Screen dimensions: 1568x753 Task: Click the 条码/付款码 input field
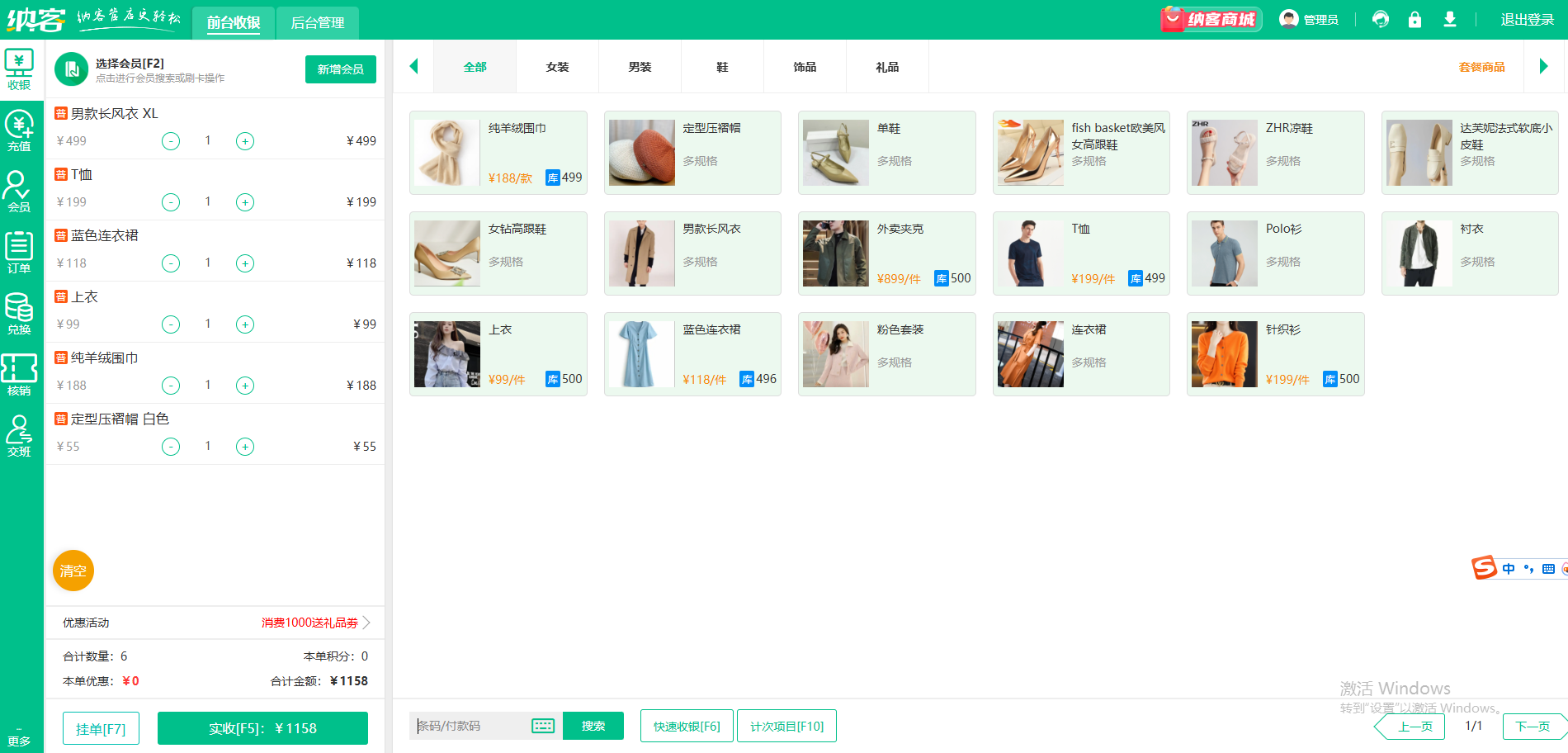[x=472, y=726]
